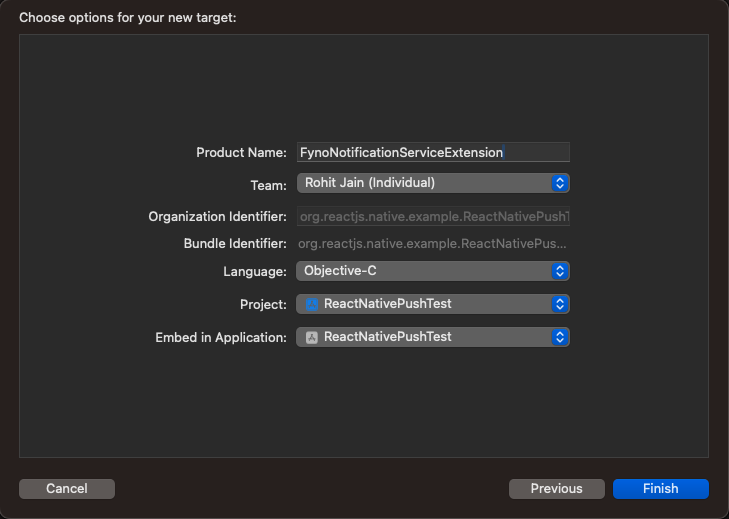Click the 'Embed in Application:' label
Screen dimensions: 729x519
coord(221,337)
